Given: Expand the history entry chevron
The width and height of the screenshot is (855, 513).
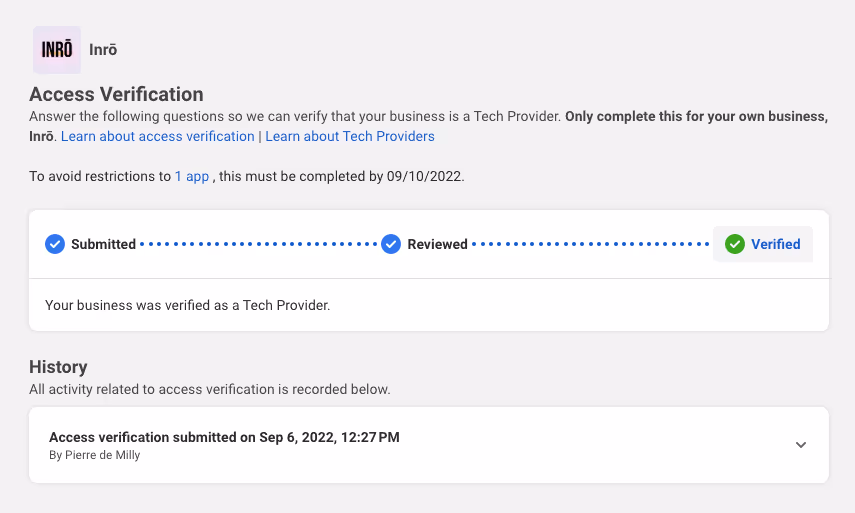Looking at the screenshot, I should [800, 445].
